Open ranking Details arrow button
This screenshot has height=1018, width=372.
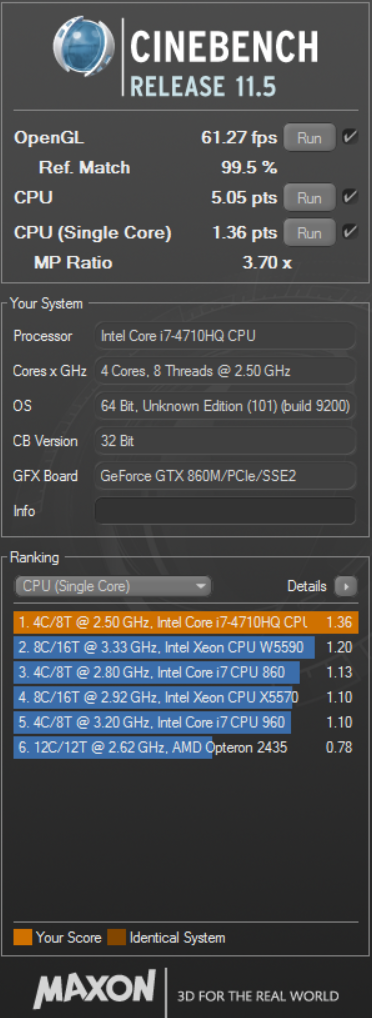click(x=345, y=586)
